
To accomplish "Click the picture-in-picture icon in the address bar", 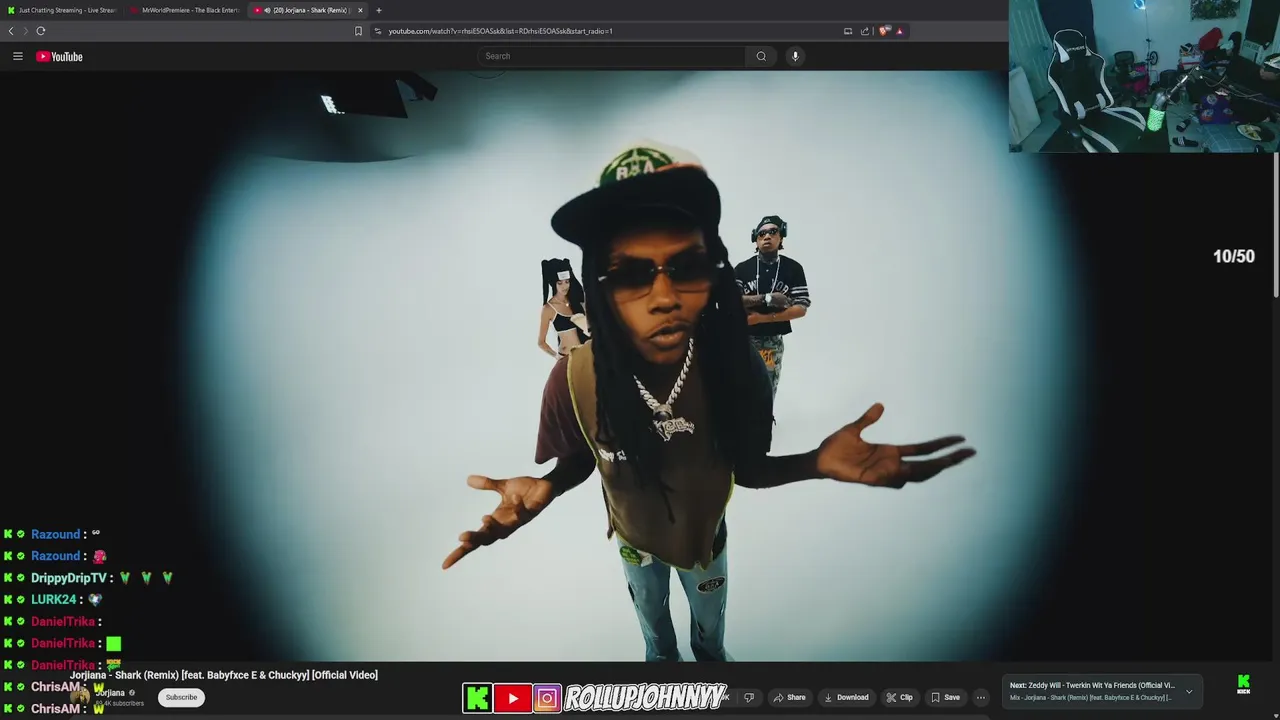I will click(848, 31).
